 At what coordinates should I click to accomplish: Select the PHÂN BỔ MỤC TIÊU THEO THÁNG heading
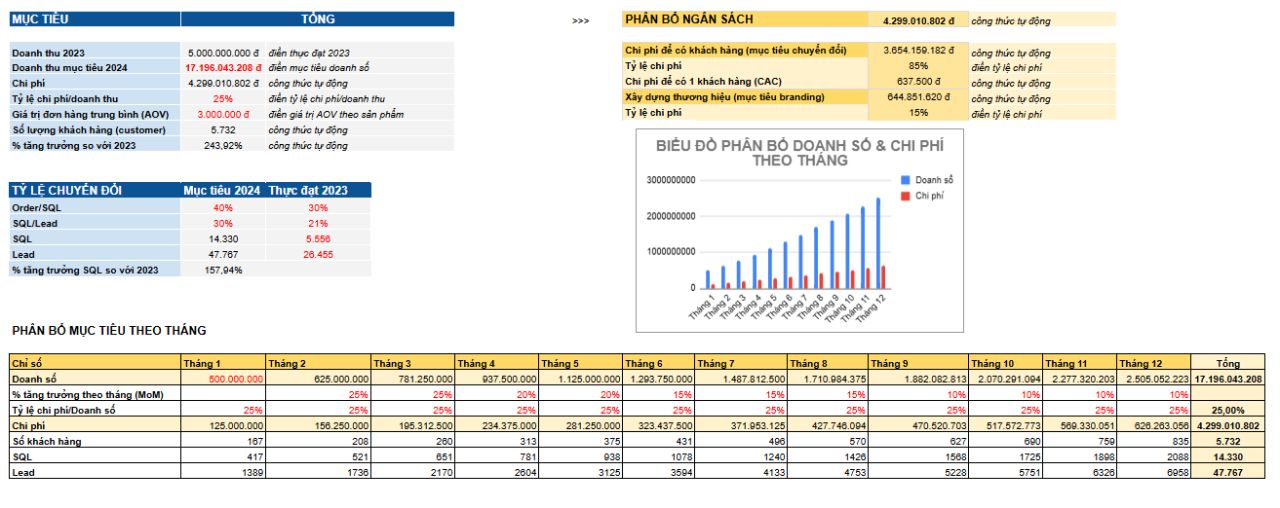109,330
